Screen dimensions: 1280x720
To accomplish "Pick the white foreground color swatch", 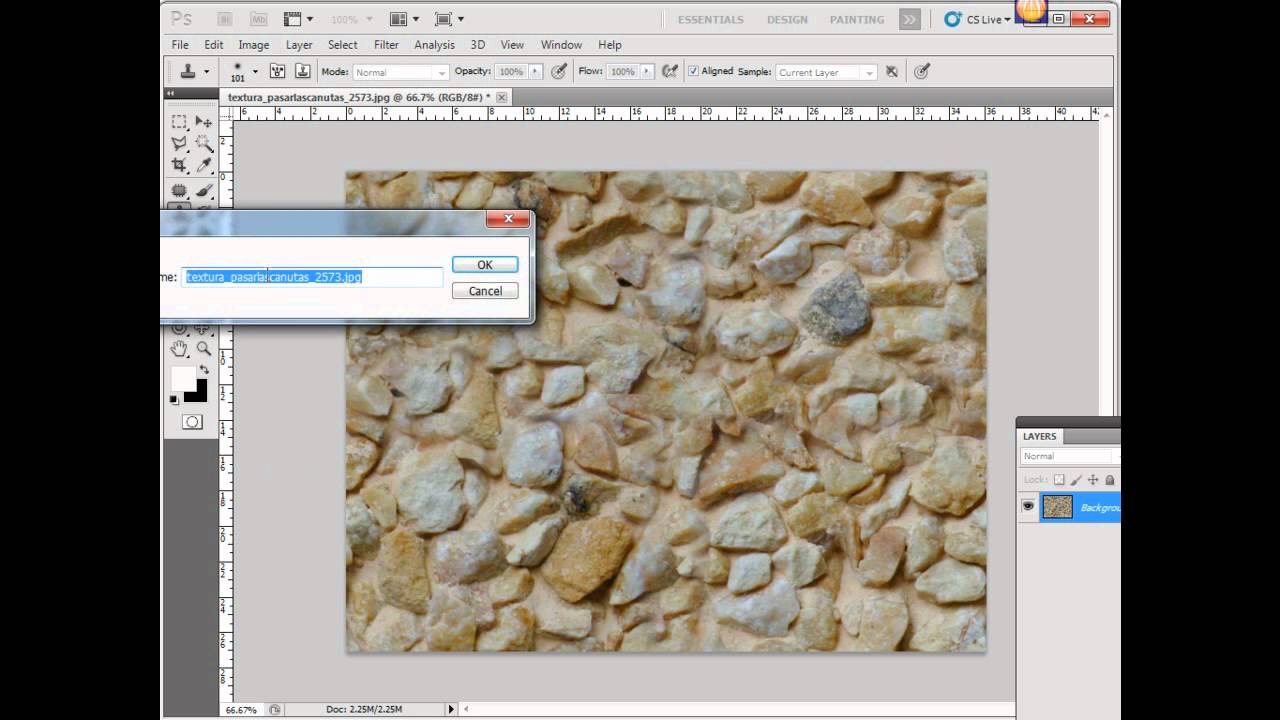I will pos(184,378).
